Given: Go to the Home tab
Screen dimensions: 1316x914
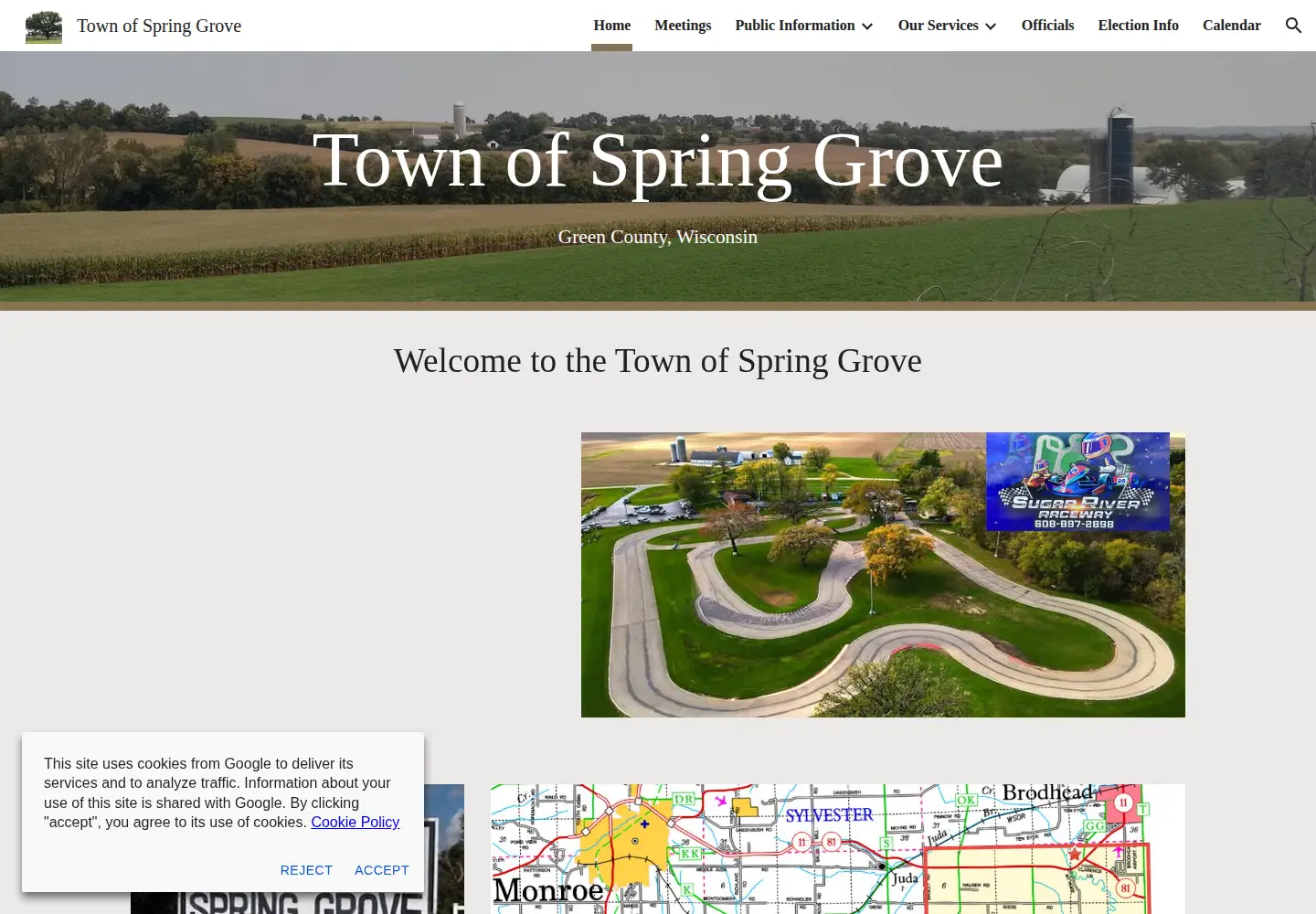Looking at the screenshot, I should pos(612,26).
